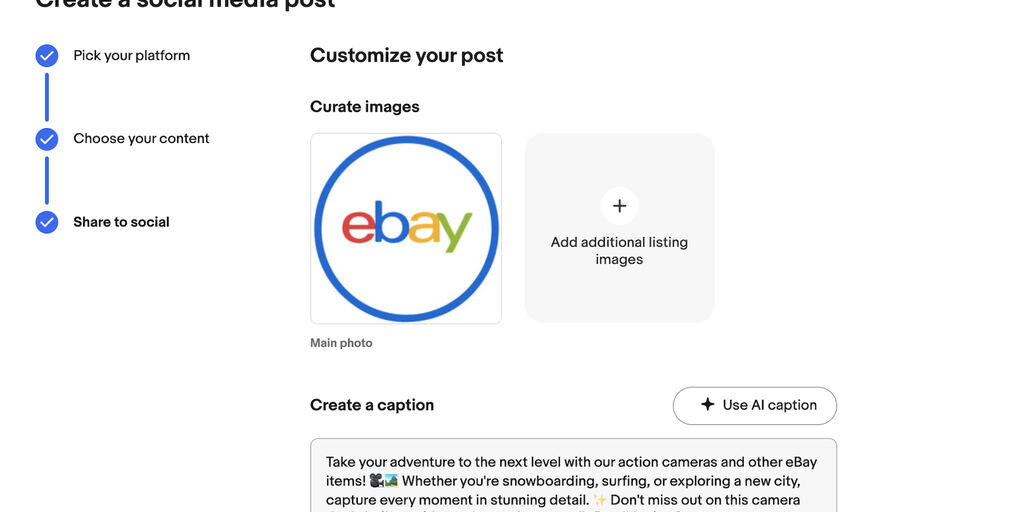Screen dimensions: 1024x512
Task: Click the checkmark icon beside Pick your platform
Action: coord(47,56)
